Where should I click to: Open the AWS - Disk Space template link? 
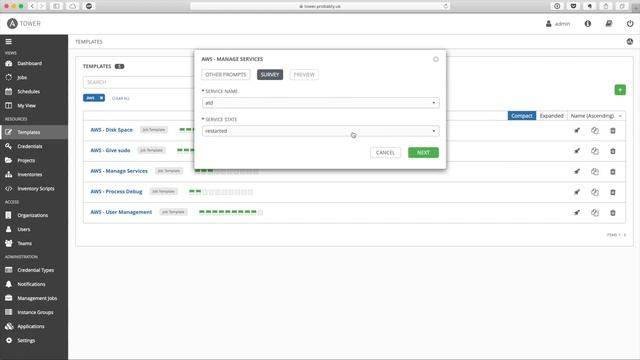pyautogui.click(x=111, y=130)
